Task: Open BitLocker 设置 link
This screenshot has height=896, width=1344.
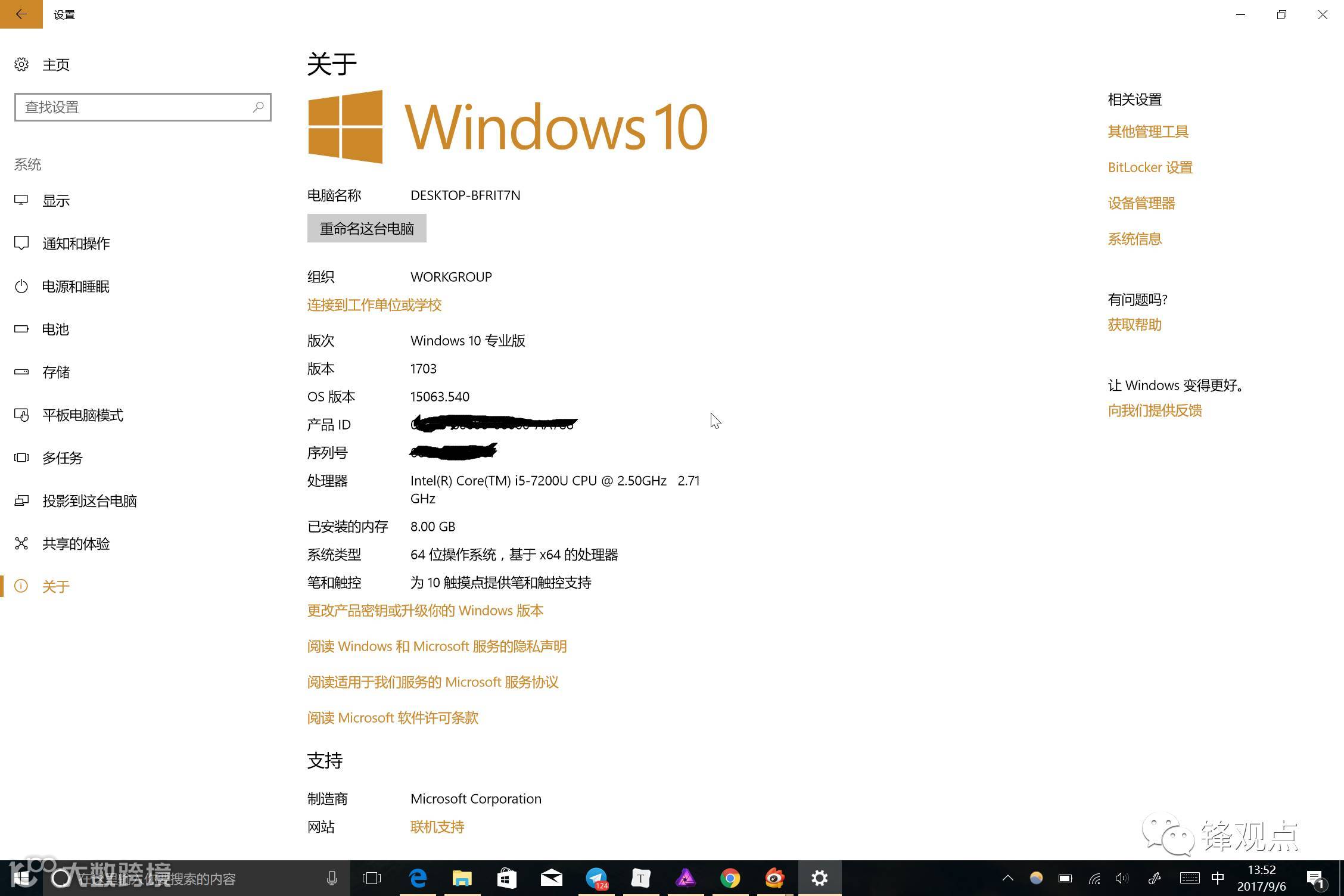Action: [x=1150, y=167]
